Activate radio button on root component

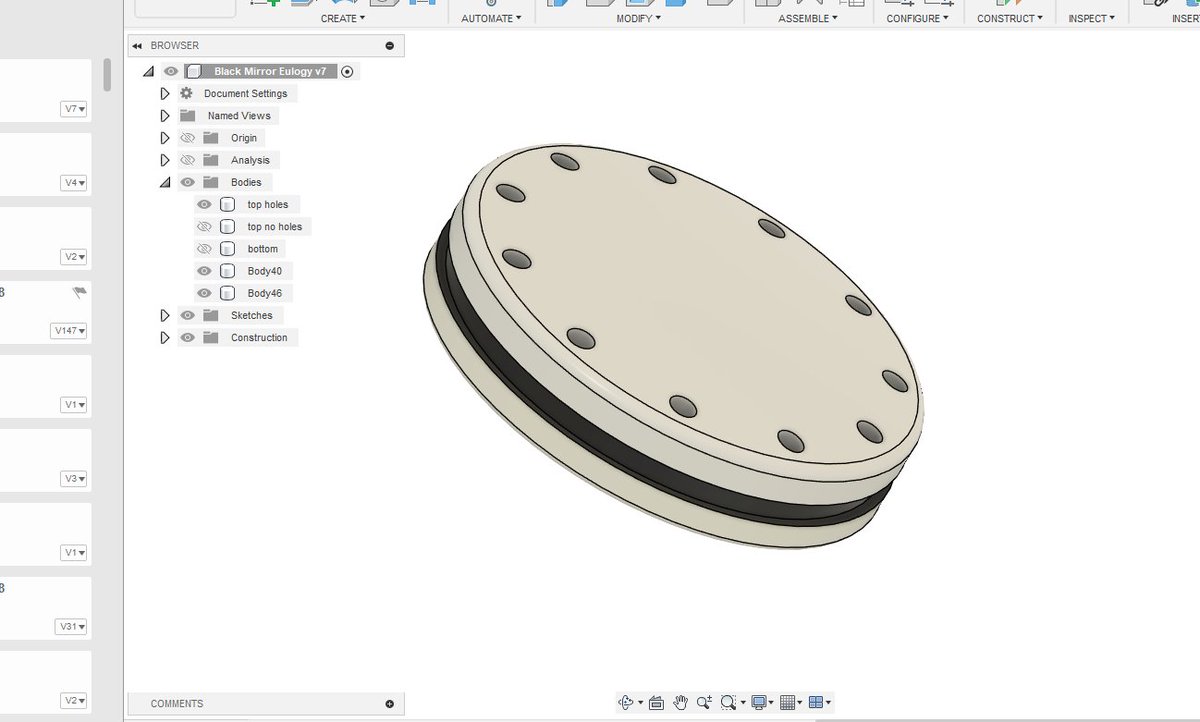click(347, 71)
